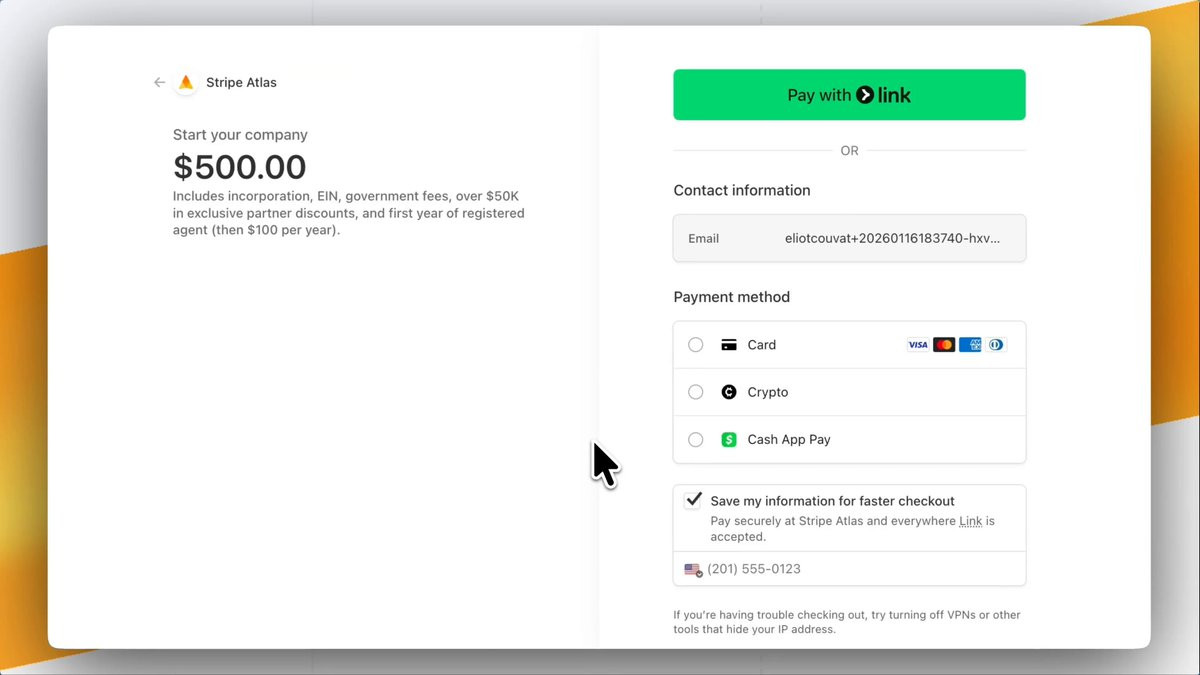Click the black card icon

click(x=729, y=345)
